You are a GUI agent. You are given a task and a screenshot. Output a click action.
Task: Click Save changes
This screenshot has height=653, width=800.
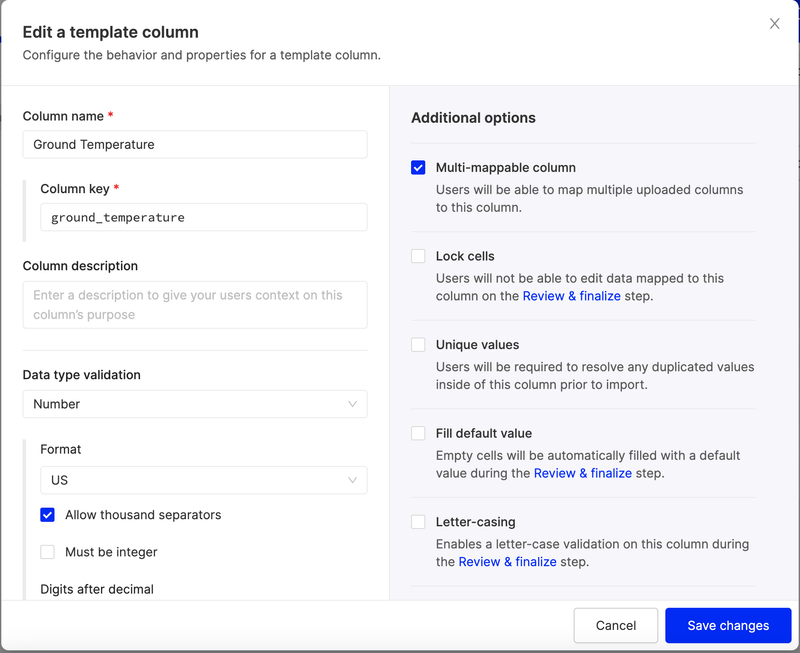728,625
